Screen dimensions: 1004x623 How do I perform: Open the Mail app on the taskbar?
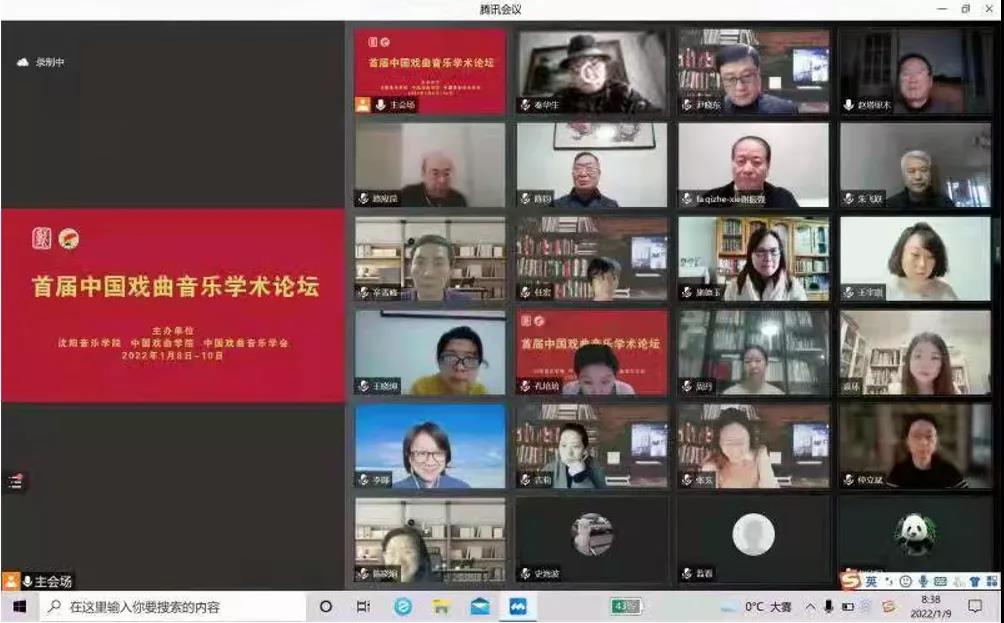coord(480,607)
